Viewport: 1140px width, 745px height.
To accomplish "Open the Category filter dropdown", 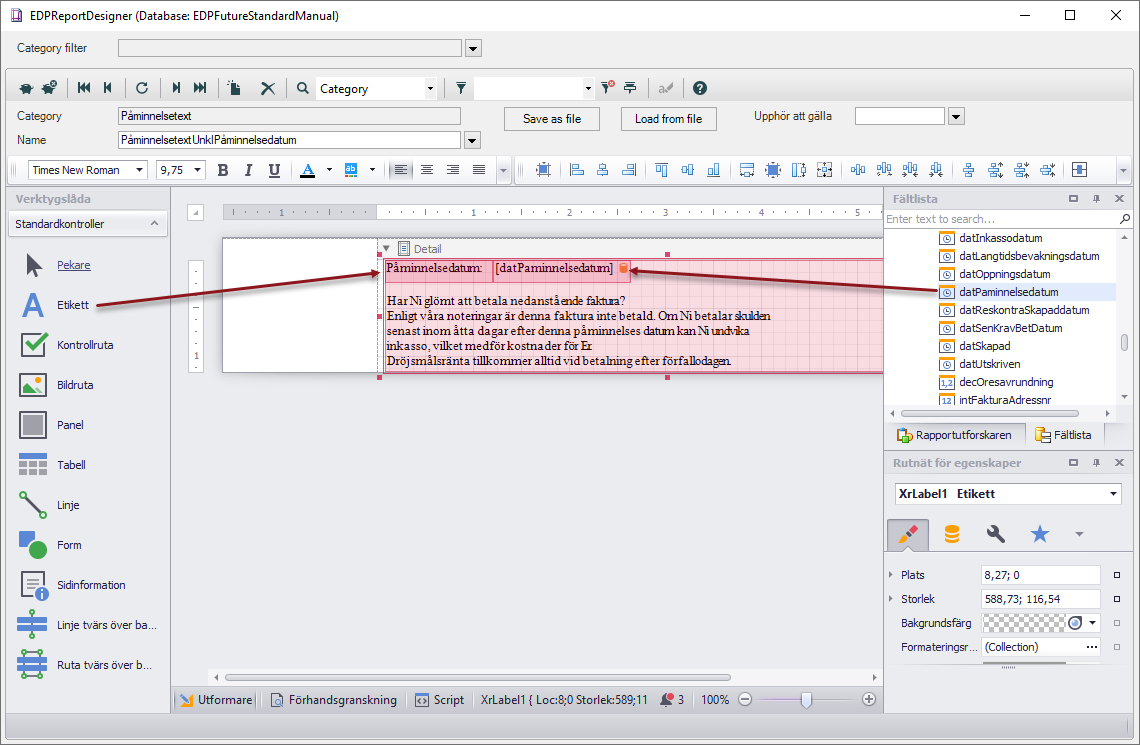I will point(473,49).
